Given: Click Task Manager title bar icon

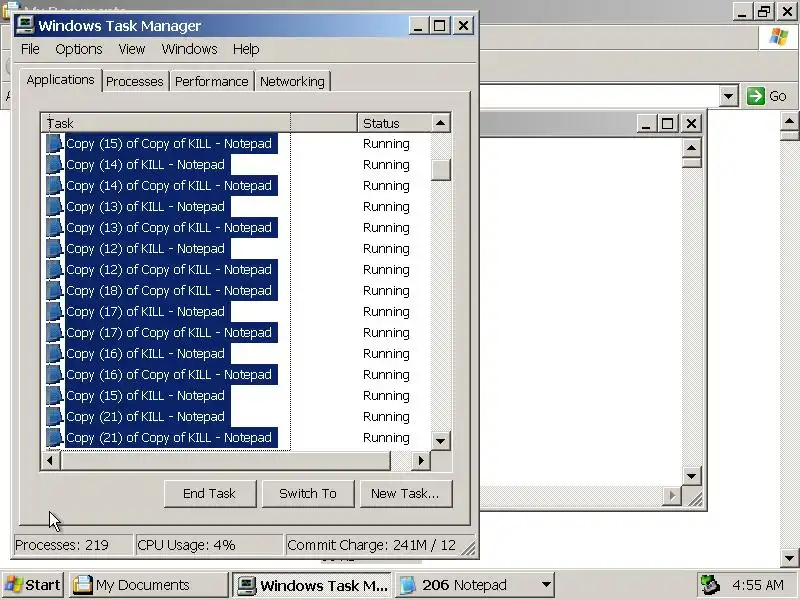Looking at the screenshot, I should (x=24, y=25).
